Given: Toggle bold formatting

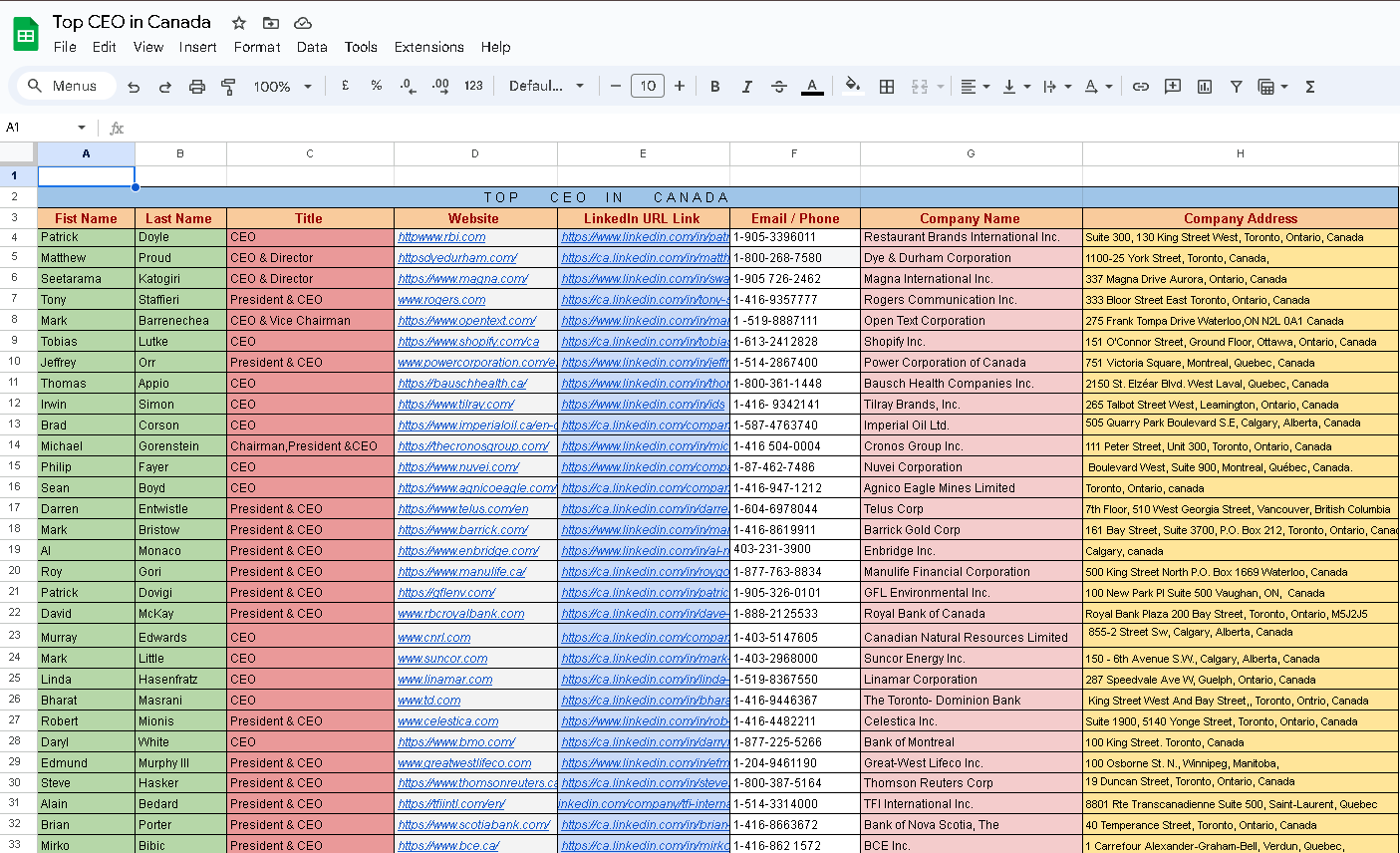Looking at the screenshot, I should pos(715,87).
